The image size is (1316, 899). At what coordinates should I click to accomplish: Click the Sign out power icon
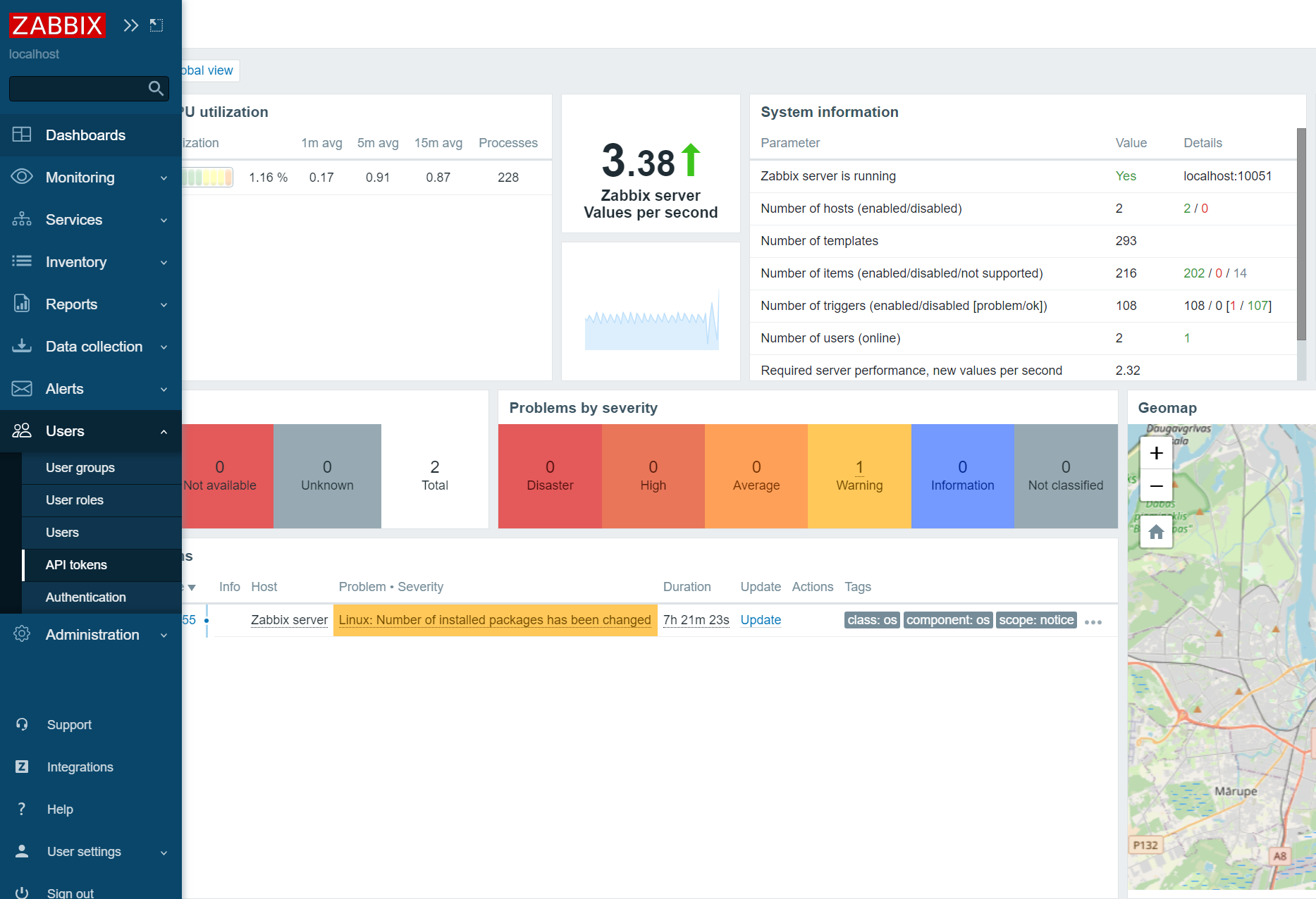point(22,892)
